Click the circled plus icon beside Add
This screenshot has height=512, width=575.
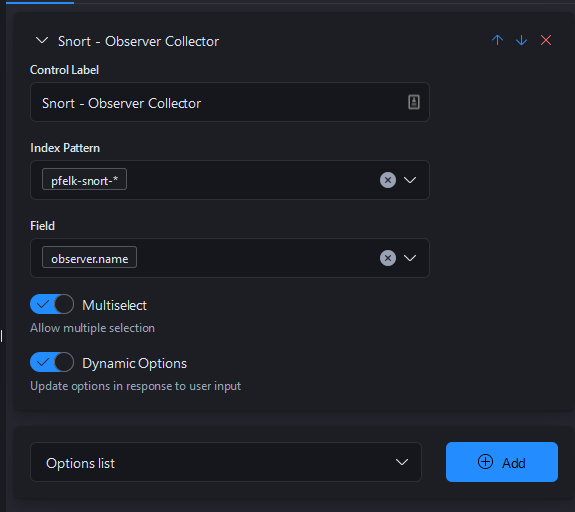coord(485,462)
